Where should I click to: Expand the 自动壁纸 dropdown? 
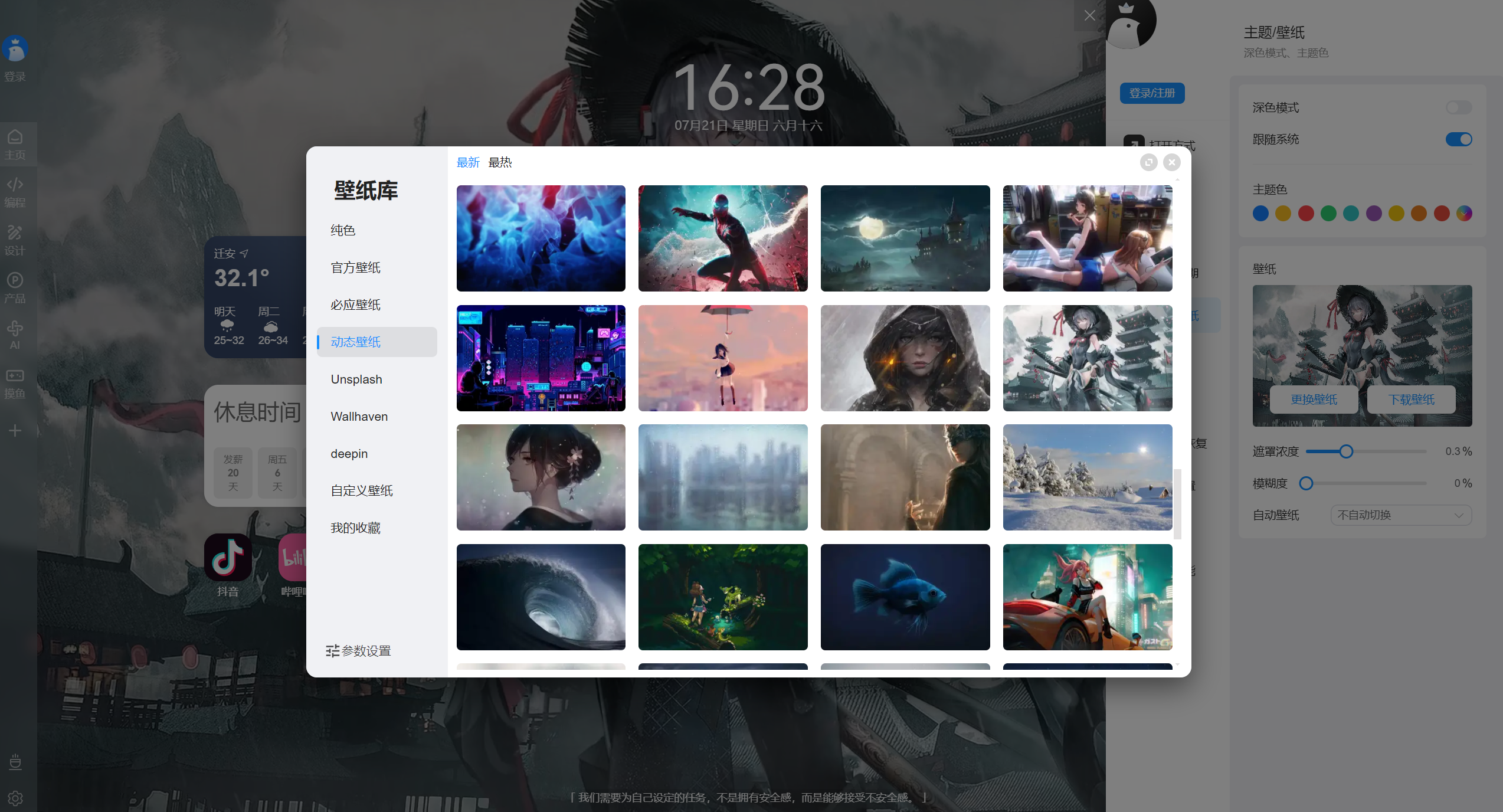[1401, 515]
